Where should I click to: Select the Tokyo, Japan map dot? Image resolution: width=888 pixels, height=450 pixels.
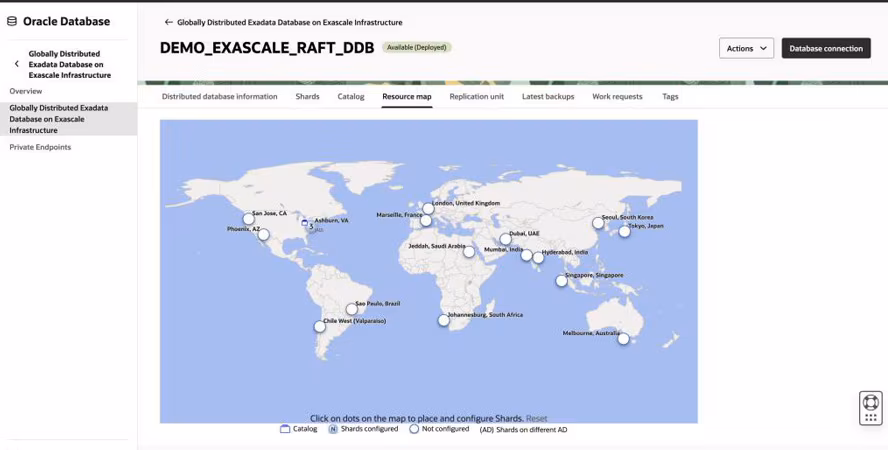[624, 232]
